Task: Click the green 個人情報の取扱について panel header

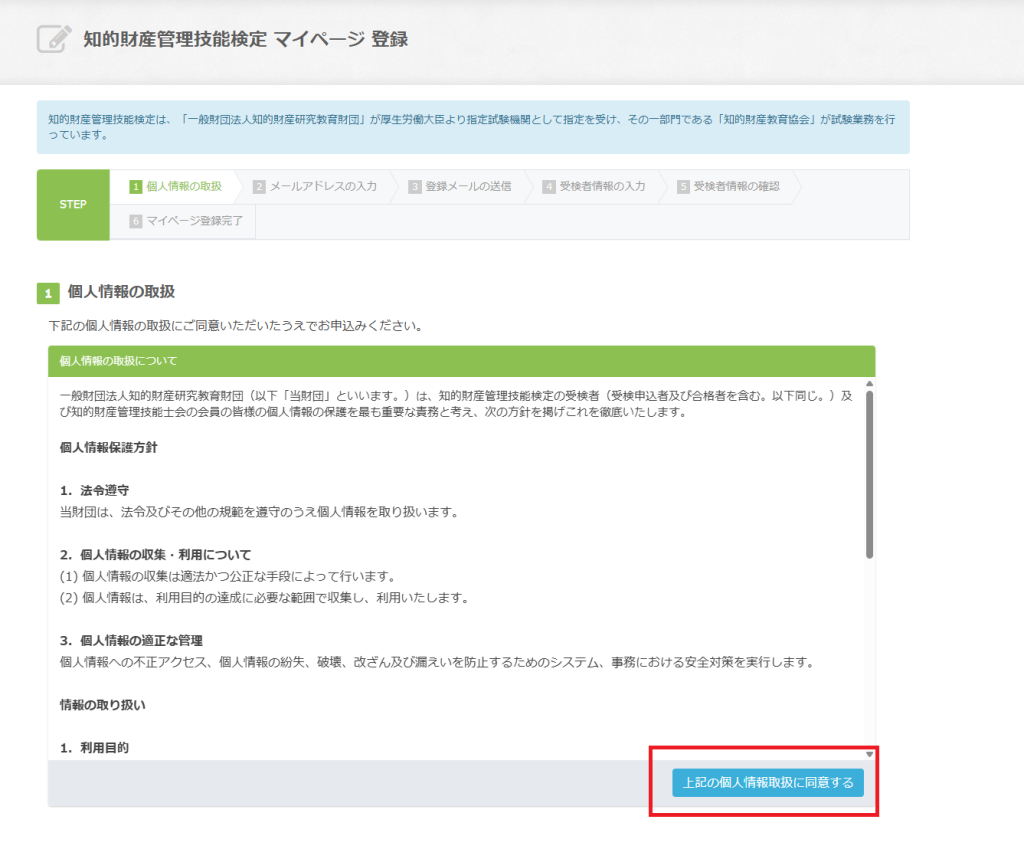Action: [461, 361]
